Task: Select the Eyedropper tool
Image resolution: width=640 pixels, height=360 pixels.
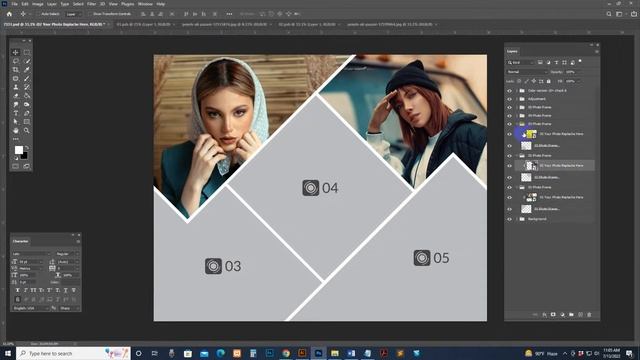Action: click(x=27, y=70)
